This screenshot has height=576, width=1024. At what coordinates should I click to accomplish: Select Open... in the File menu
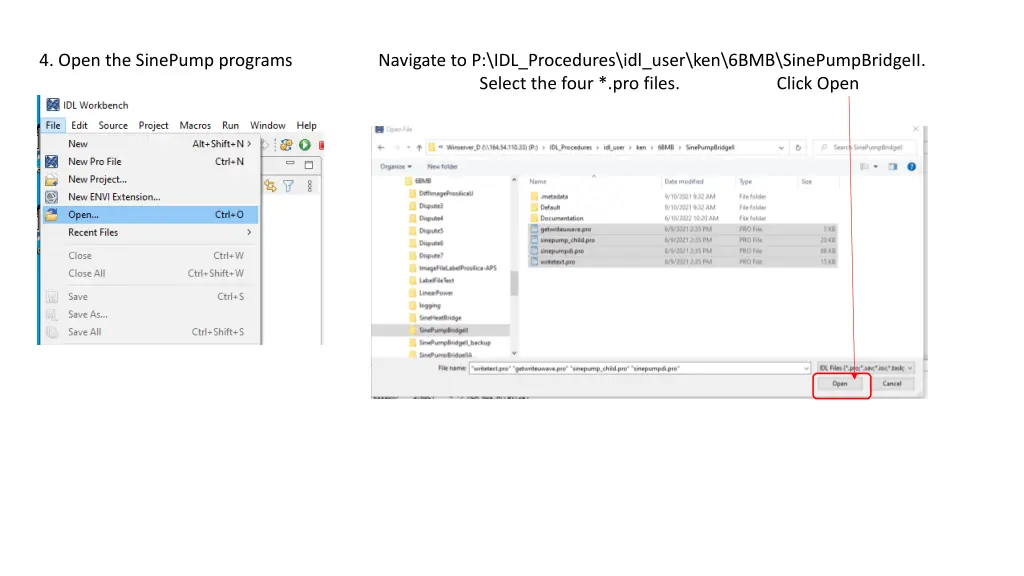pos(150,214)
